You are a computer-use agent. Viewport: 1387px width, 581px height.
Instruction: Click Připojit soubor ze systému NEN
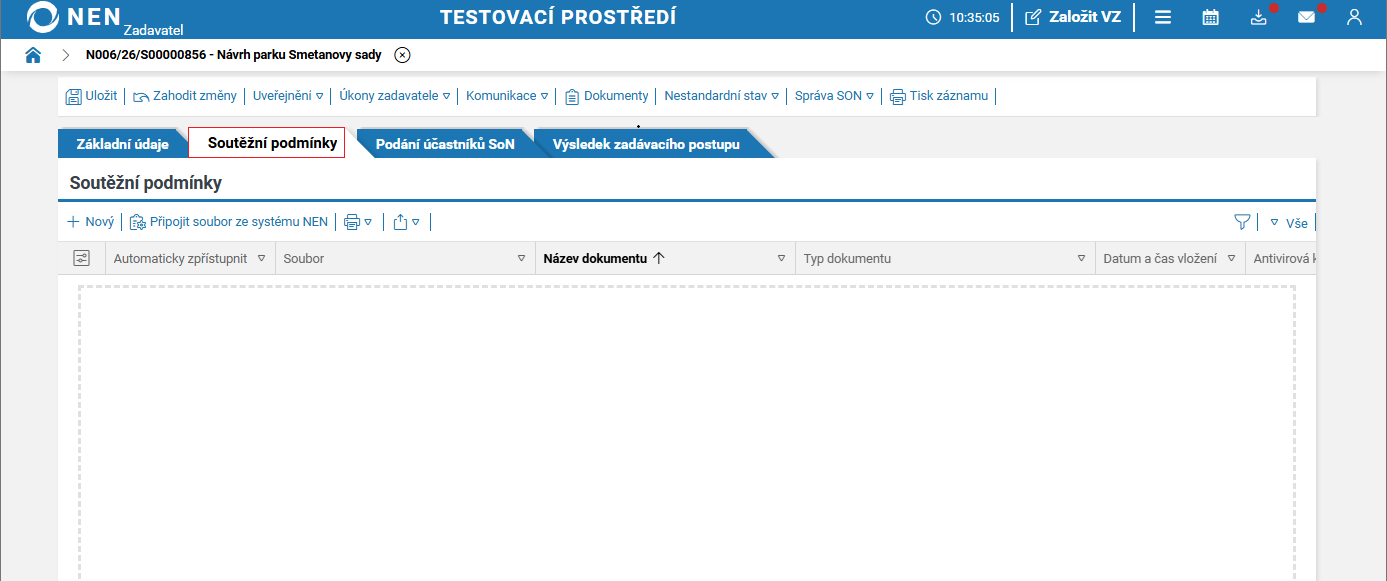pos(229,222)
